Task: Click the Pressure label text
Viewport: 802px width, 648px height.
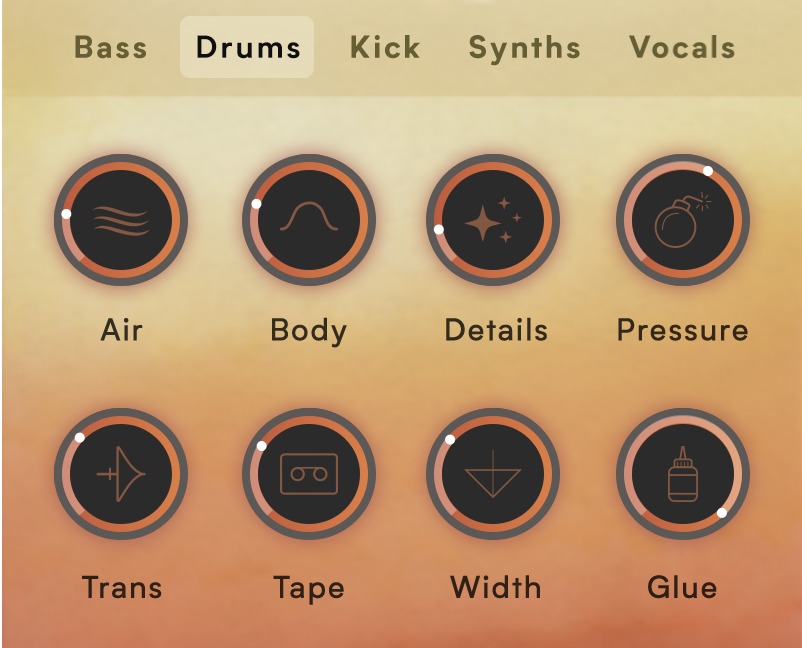Action: [683, 330]
